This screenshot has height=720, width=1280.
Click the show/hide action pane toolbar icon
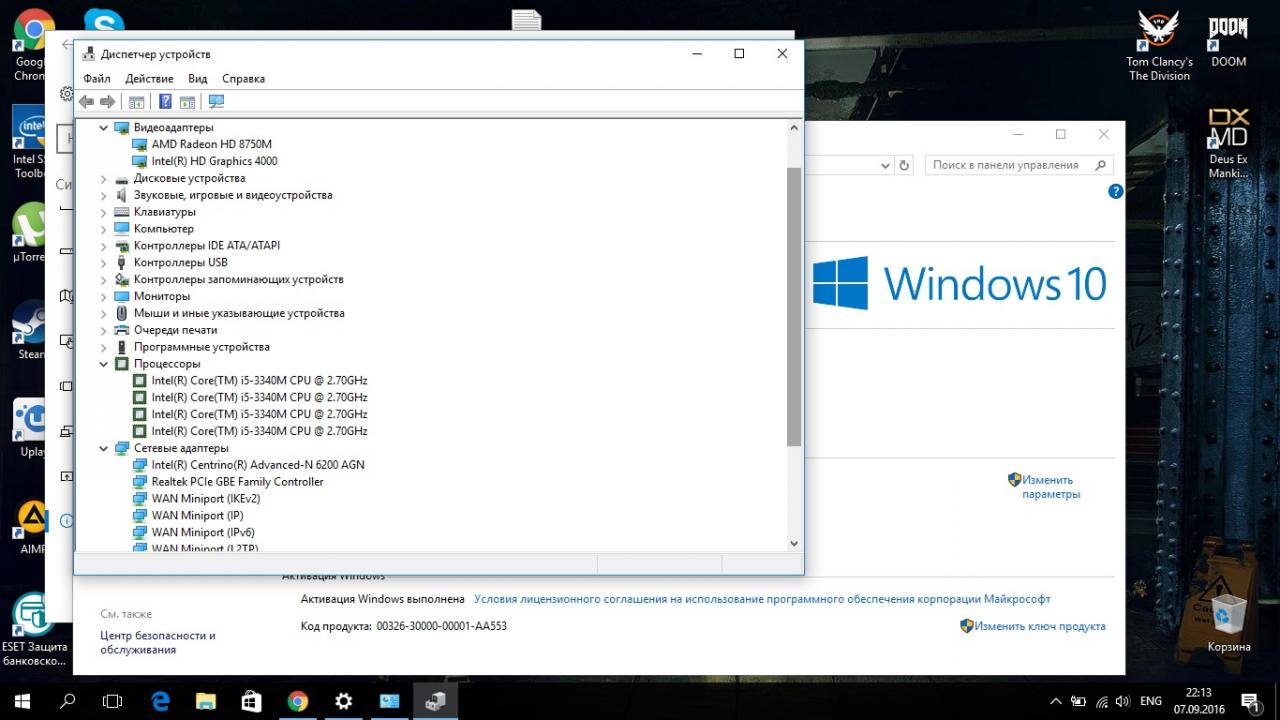(187, 102)
